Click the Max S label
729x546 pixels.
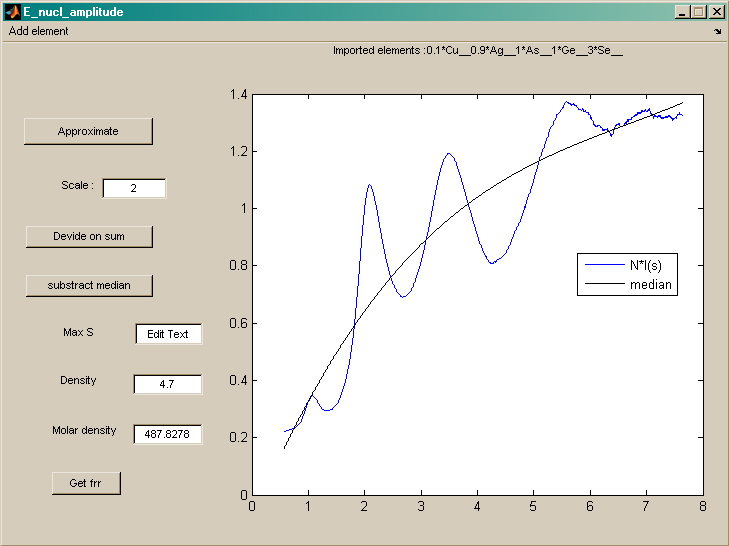coord(78,332)
